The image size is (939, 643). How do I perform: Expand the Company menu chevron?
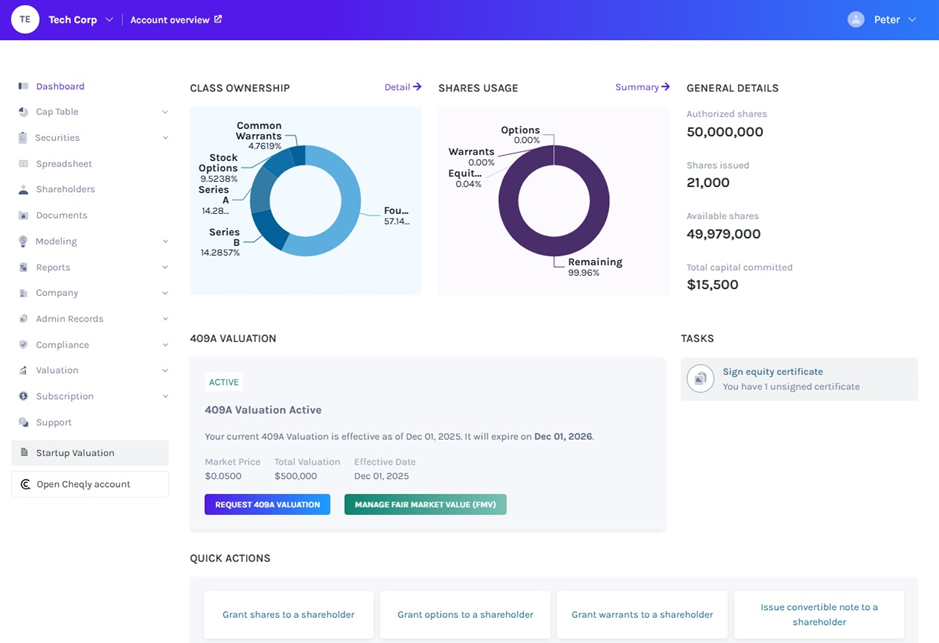[x=165, y=293]
